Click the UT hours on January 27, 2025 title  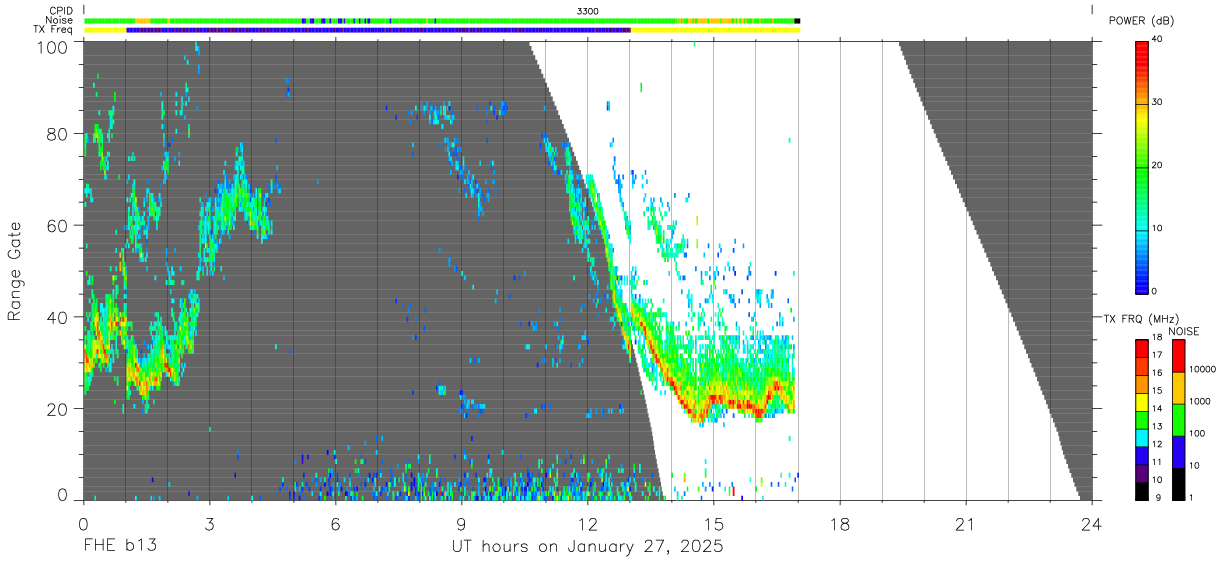coord(587,547)
